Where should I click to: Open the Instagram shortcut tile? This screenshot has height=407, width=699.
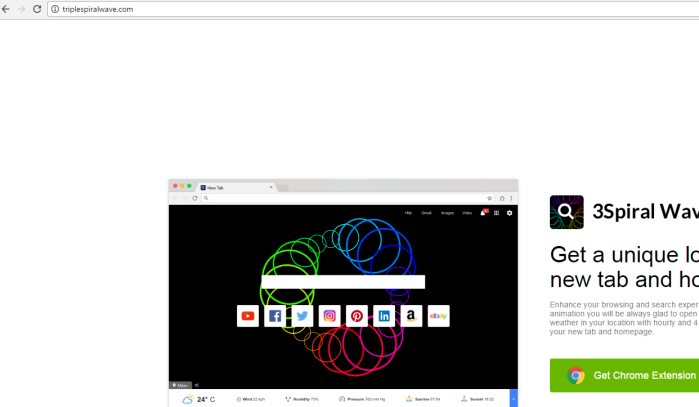330,316
